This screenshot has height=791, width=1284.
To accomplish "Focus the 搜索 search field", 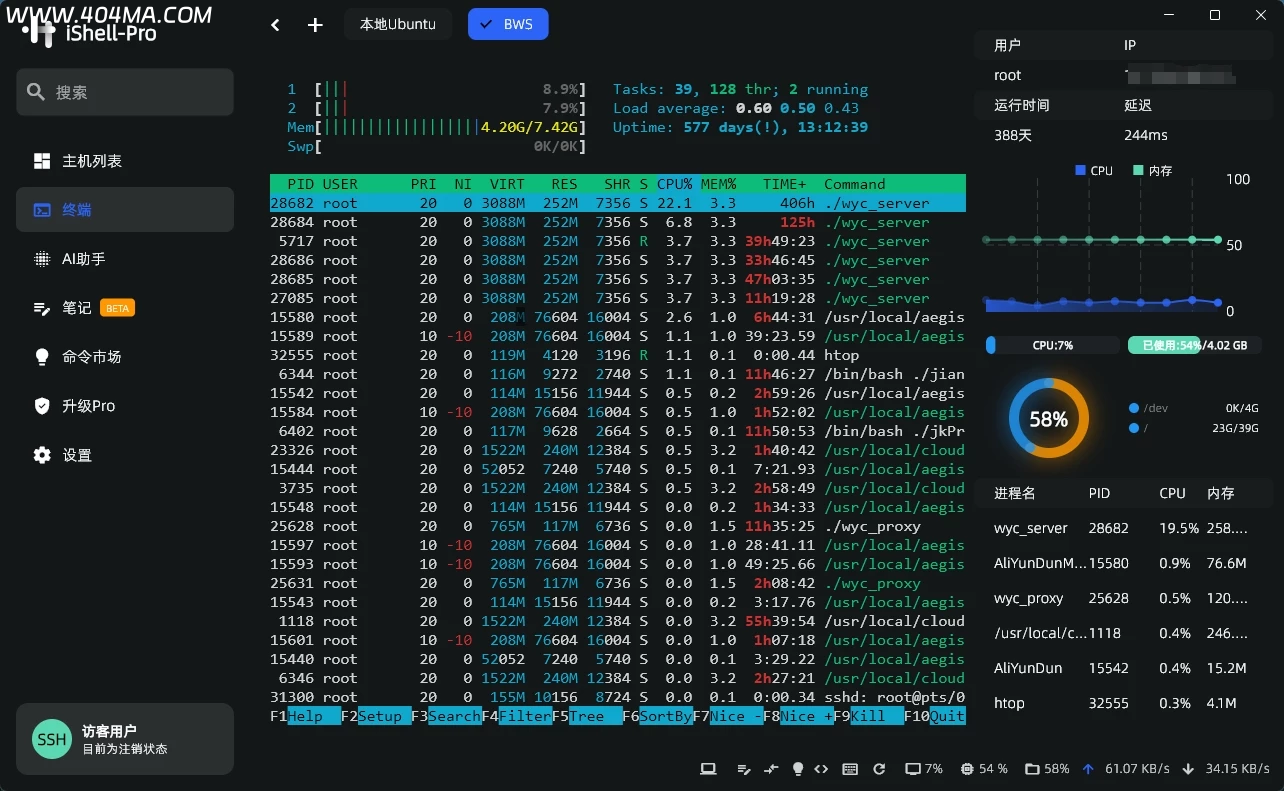I will tap(125, 92).
